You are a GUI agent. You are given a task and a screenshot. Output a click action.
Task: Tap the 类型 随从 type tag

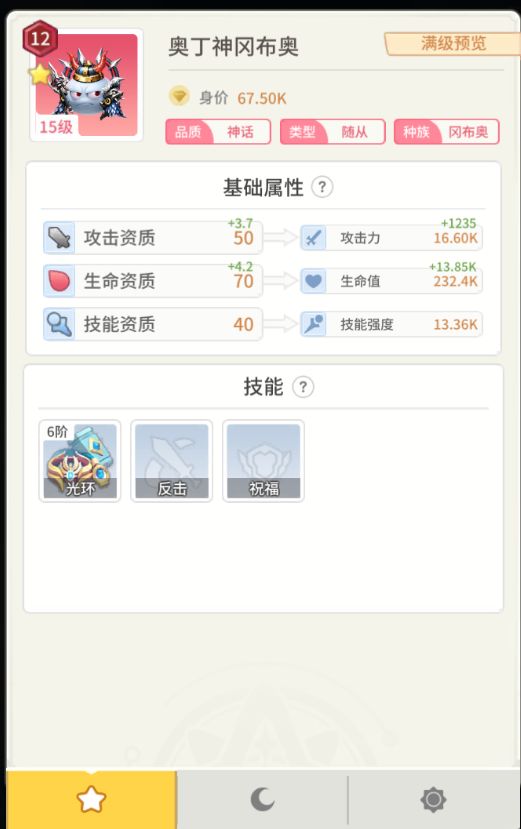pos(332,132)
